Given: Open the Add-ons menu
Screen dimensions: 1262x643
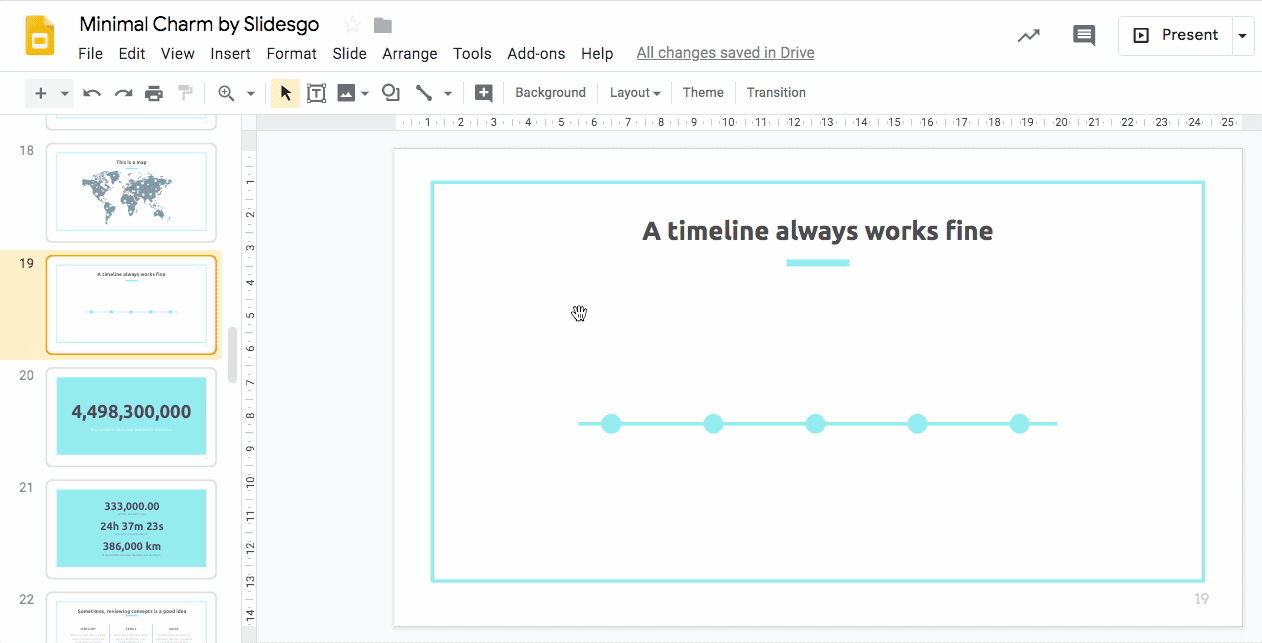Looking at the screenshot, I should click(536, 54).
